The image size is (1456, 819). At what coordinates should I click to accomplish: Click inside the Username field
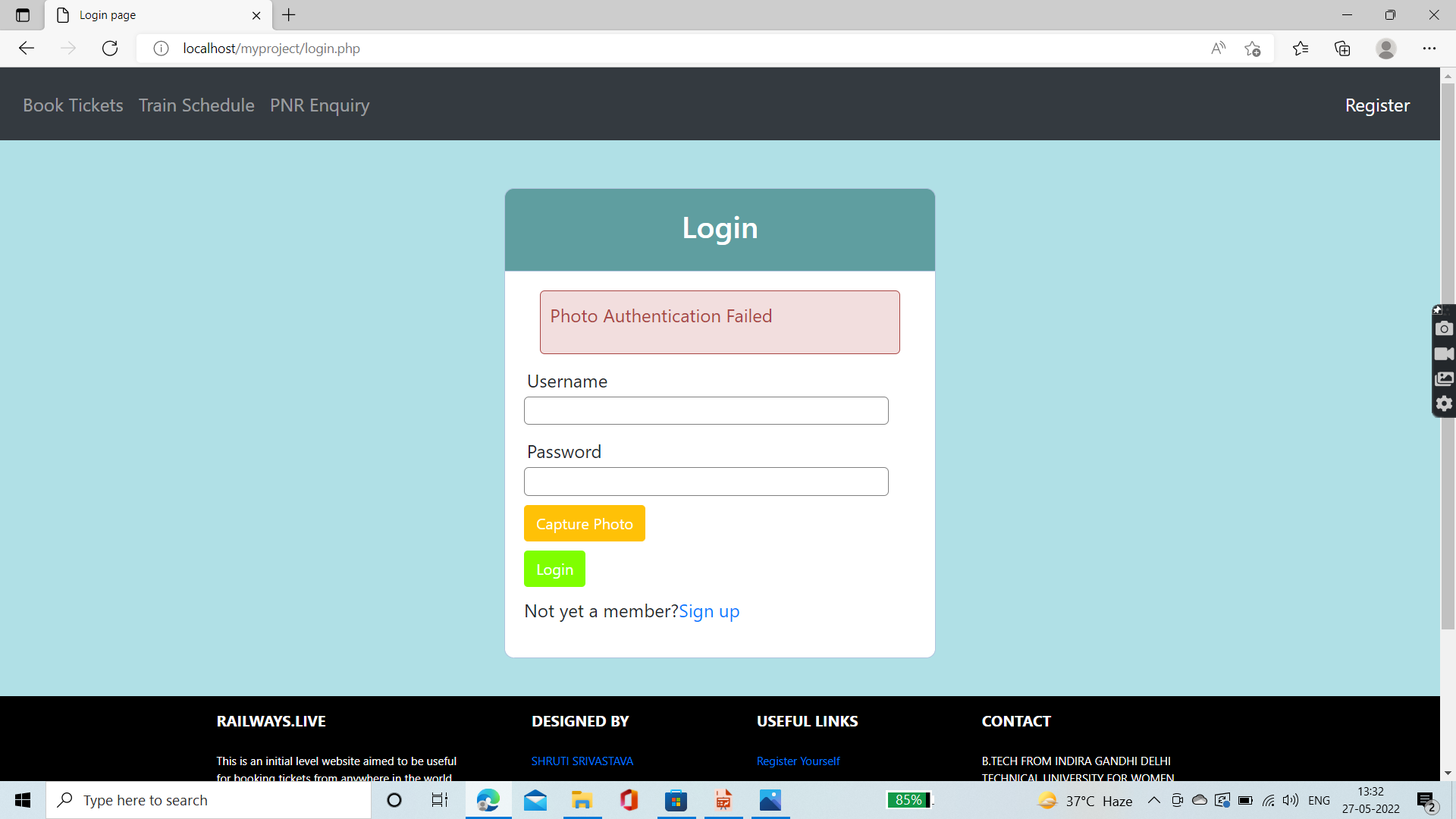(x=705, y=410)
